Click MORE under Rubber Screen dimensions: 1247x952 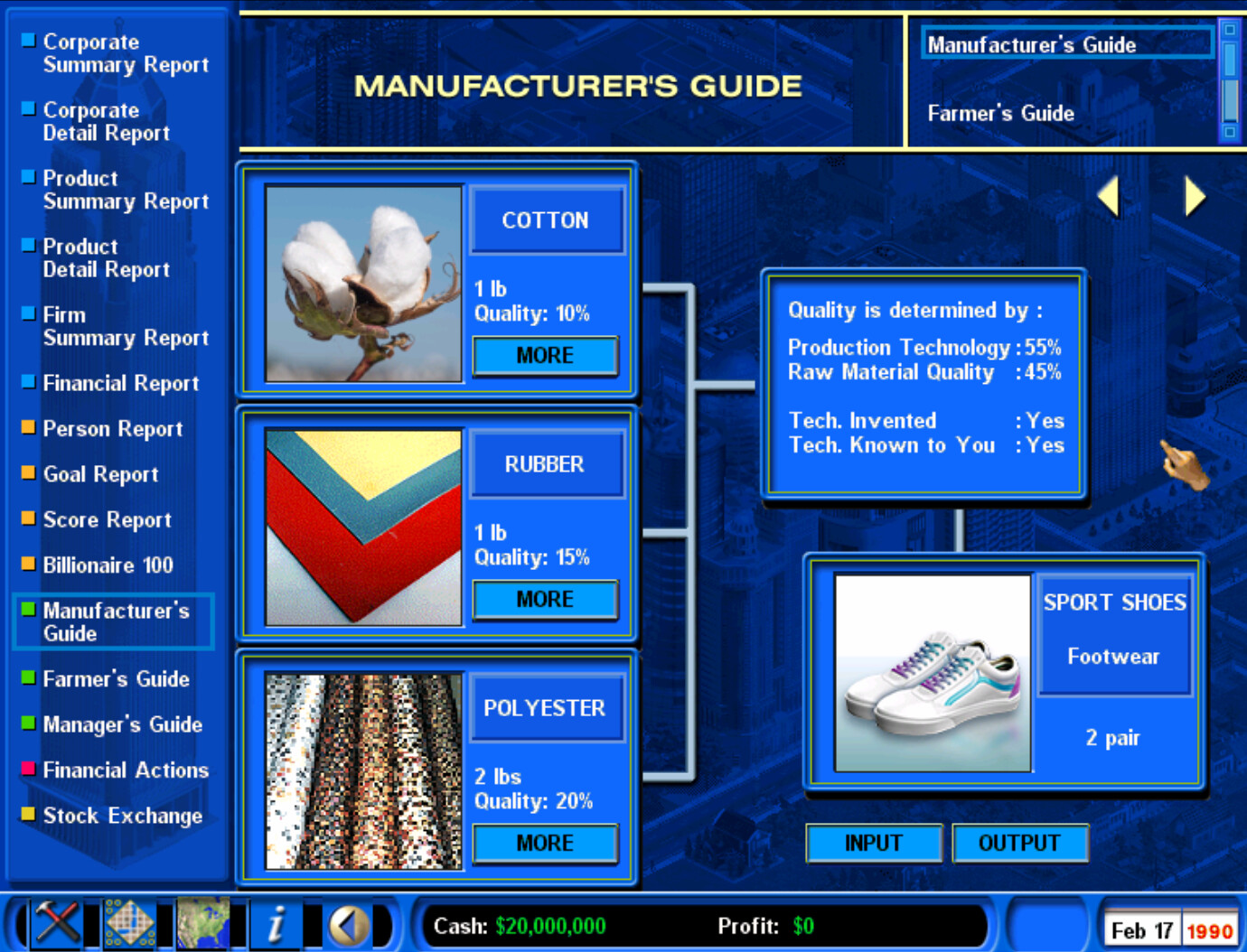(546, 599)
